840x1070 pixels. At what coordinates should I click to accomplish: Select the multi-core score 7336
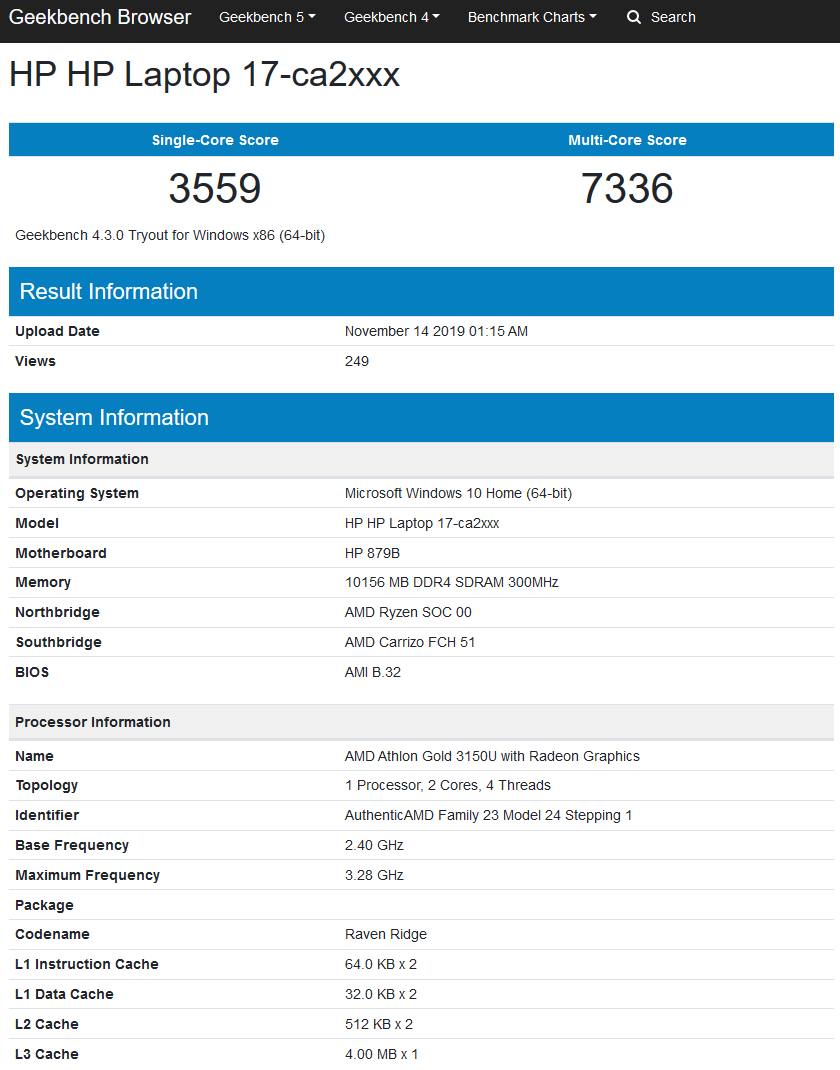click(x=627, y=188)
